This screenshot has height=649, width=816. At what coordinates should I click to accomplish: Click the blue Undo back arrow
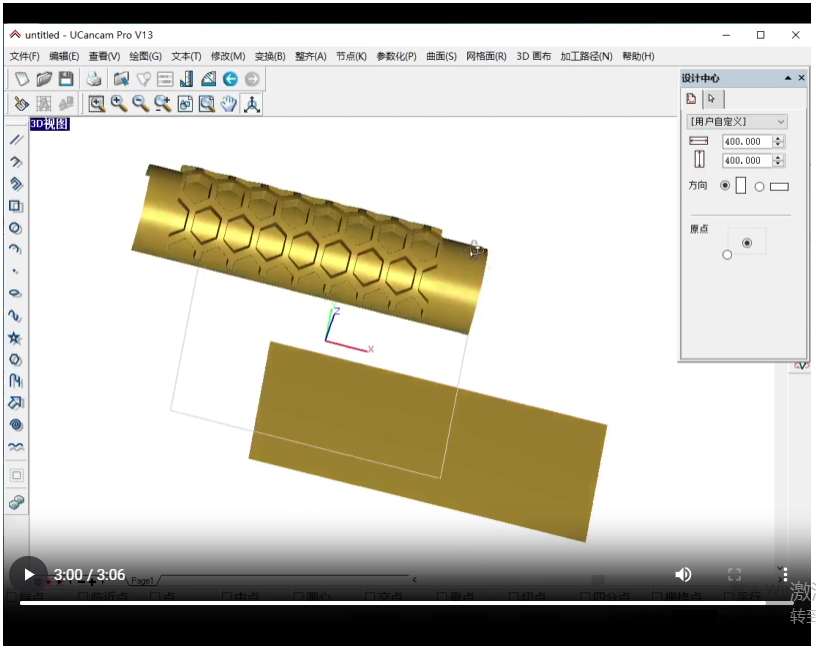click(230, 79)
